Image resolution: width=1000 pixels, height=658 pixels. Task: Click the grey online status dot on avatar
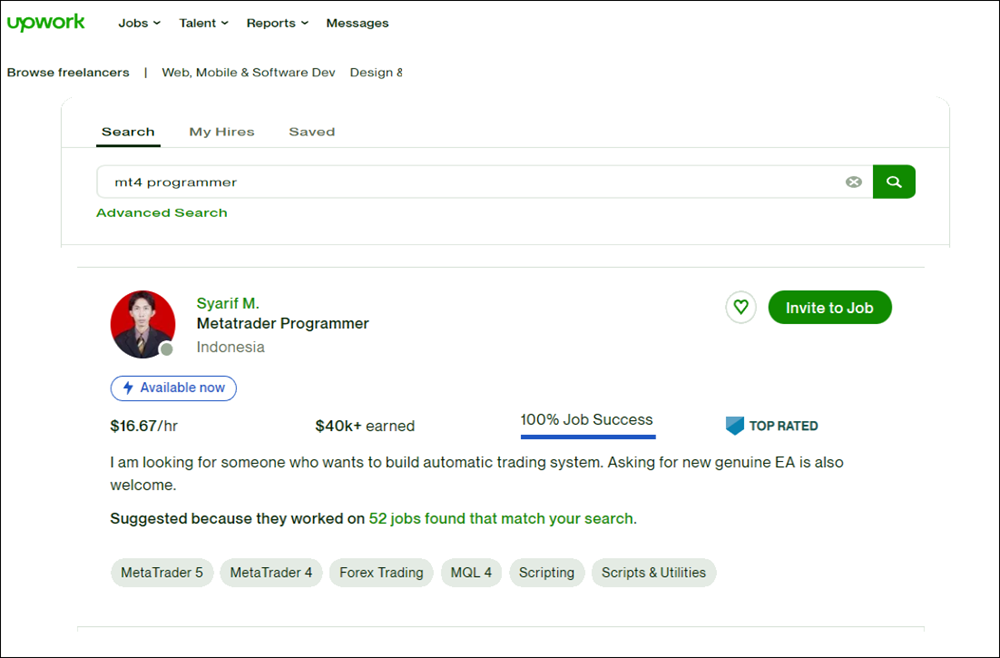point(166,349)
